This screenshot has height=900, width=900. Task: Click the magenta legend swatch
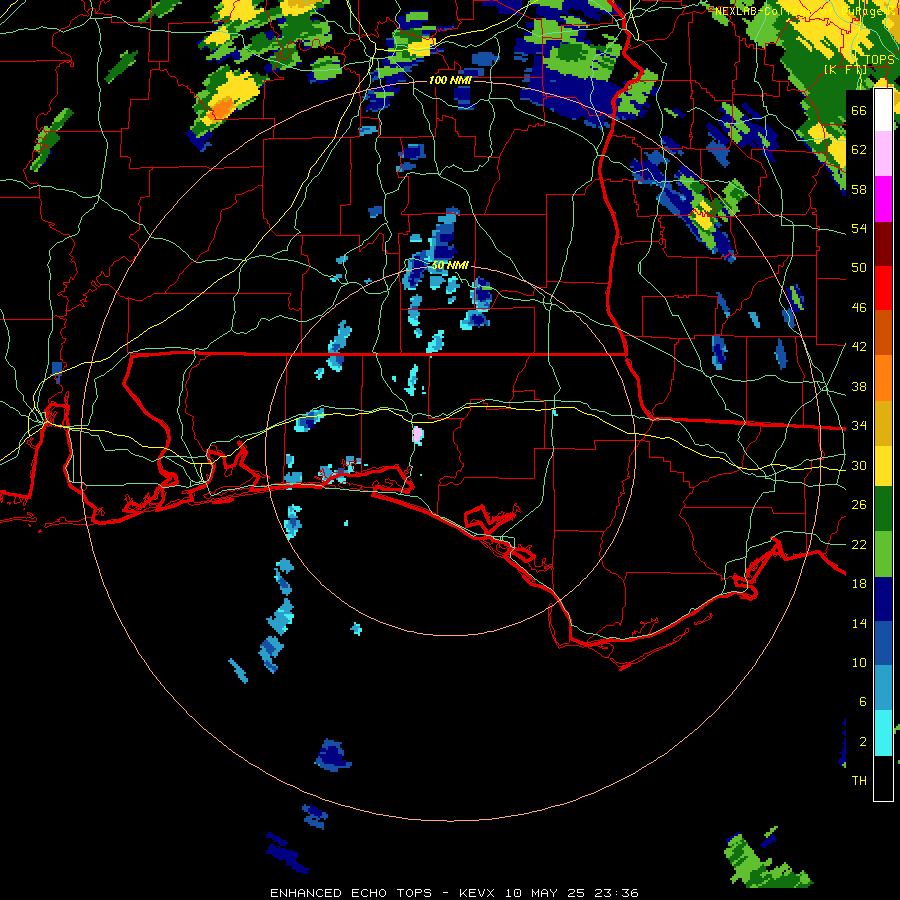coord(883,199)
